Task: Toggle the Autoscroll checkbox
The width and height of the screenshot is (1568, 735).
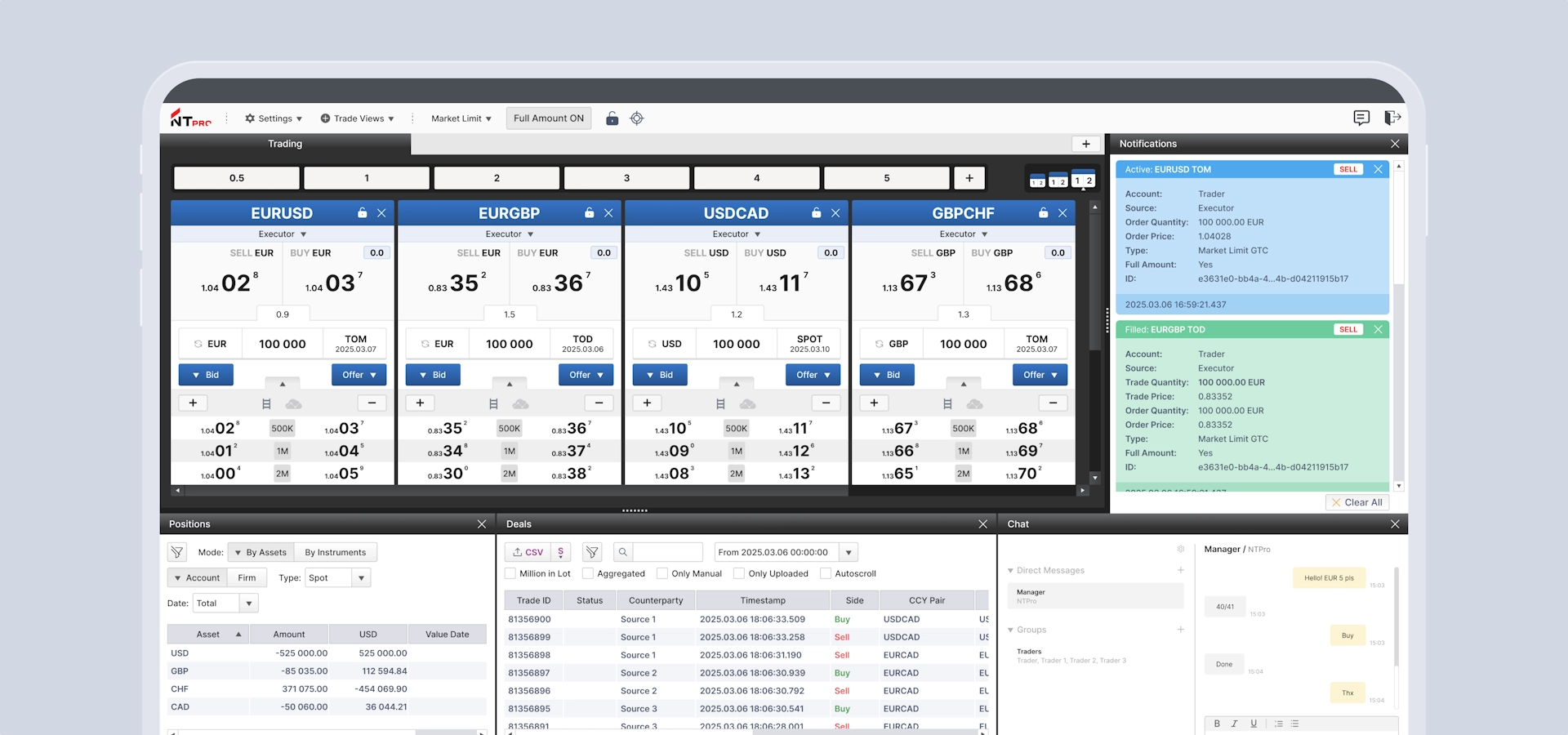Action: point(826,573)
